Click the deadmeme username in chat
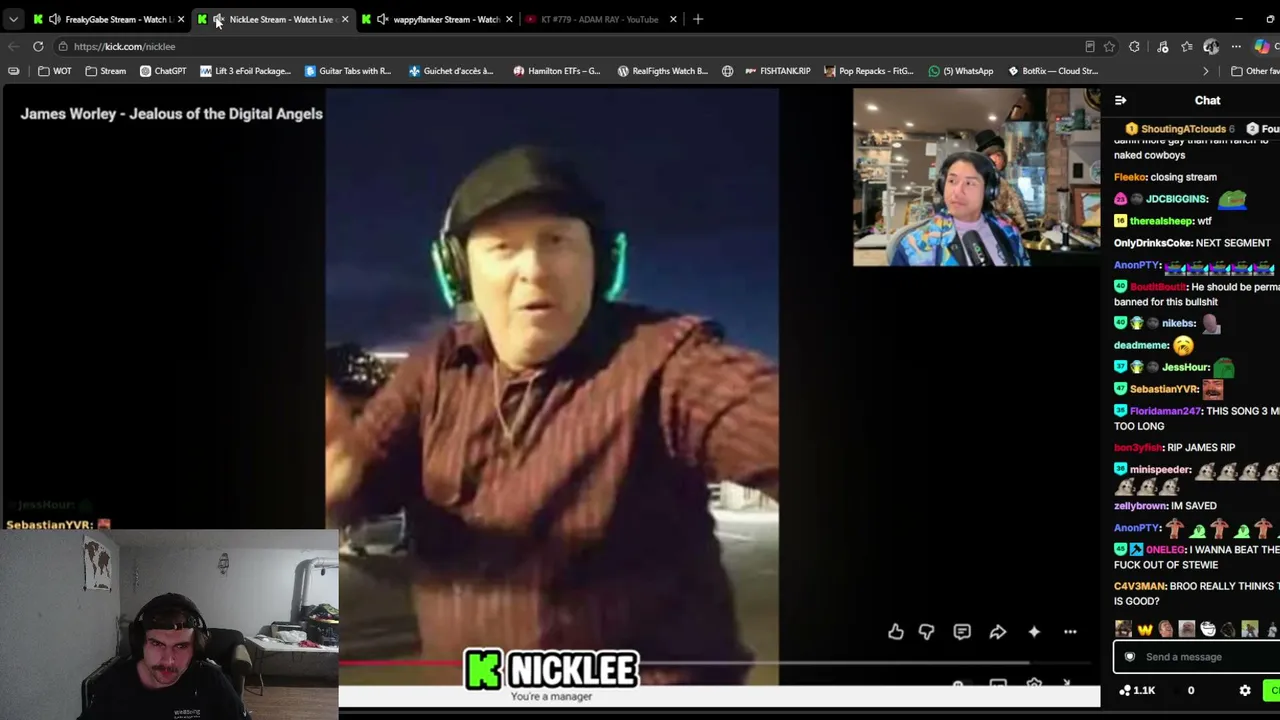Image resolution: width=1280 pixels, height=720 pixels. (1141, 345)
